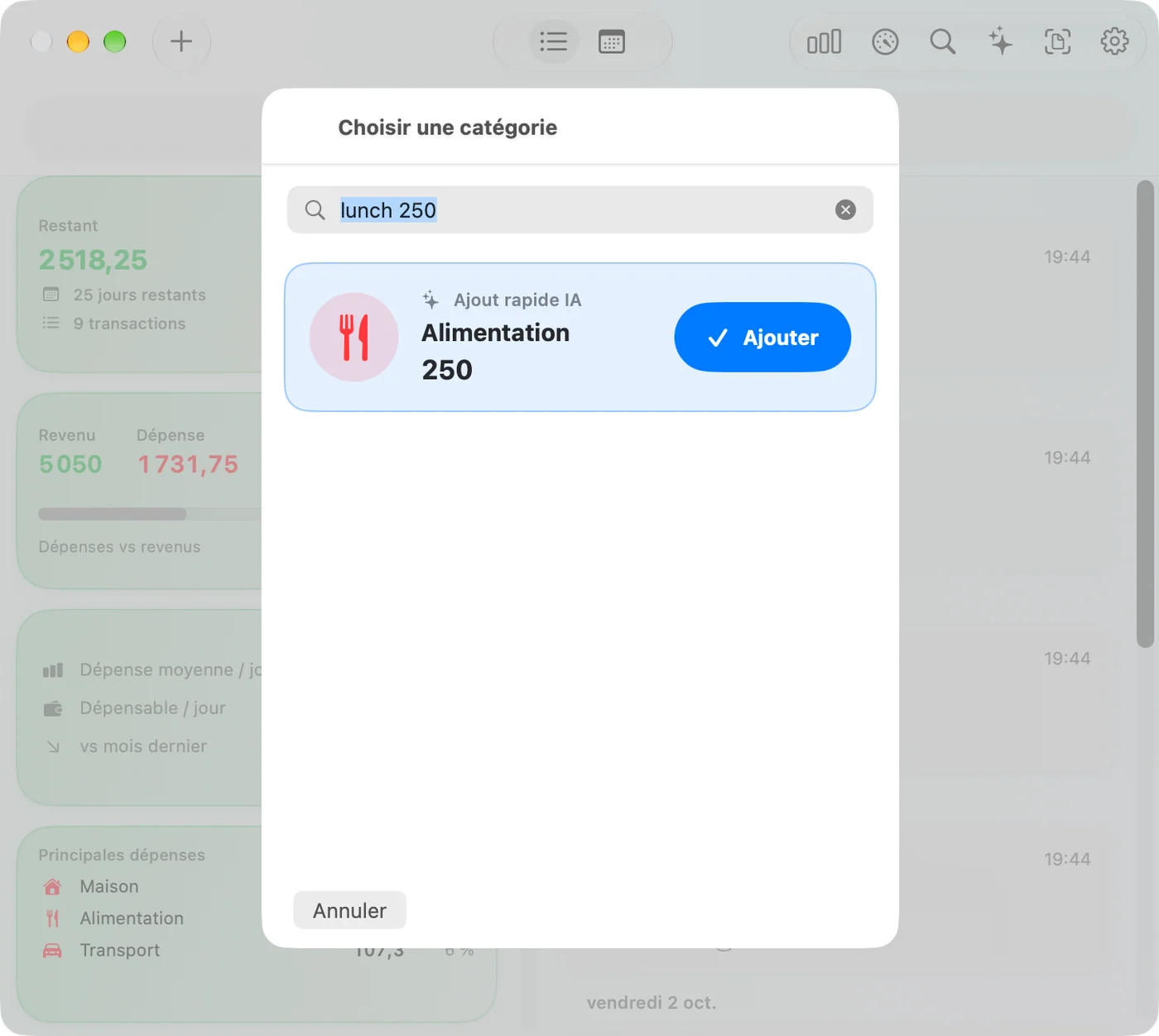Click the Ajouter button
Image resolution: width=1159 pixels, height=1036 pixels.
(762, 338)
